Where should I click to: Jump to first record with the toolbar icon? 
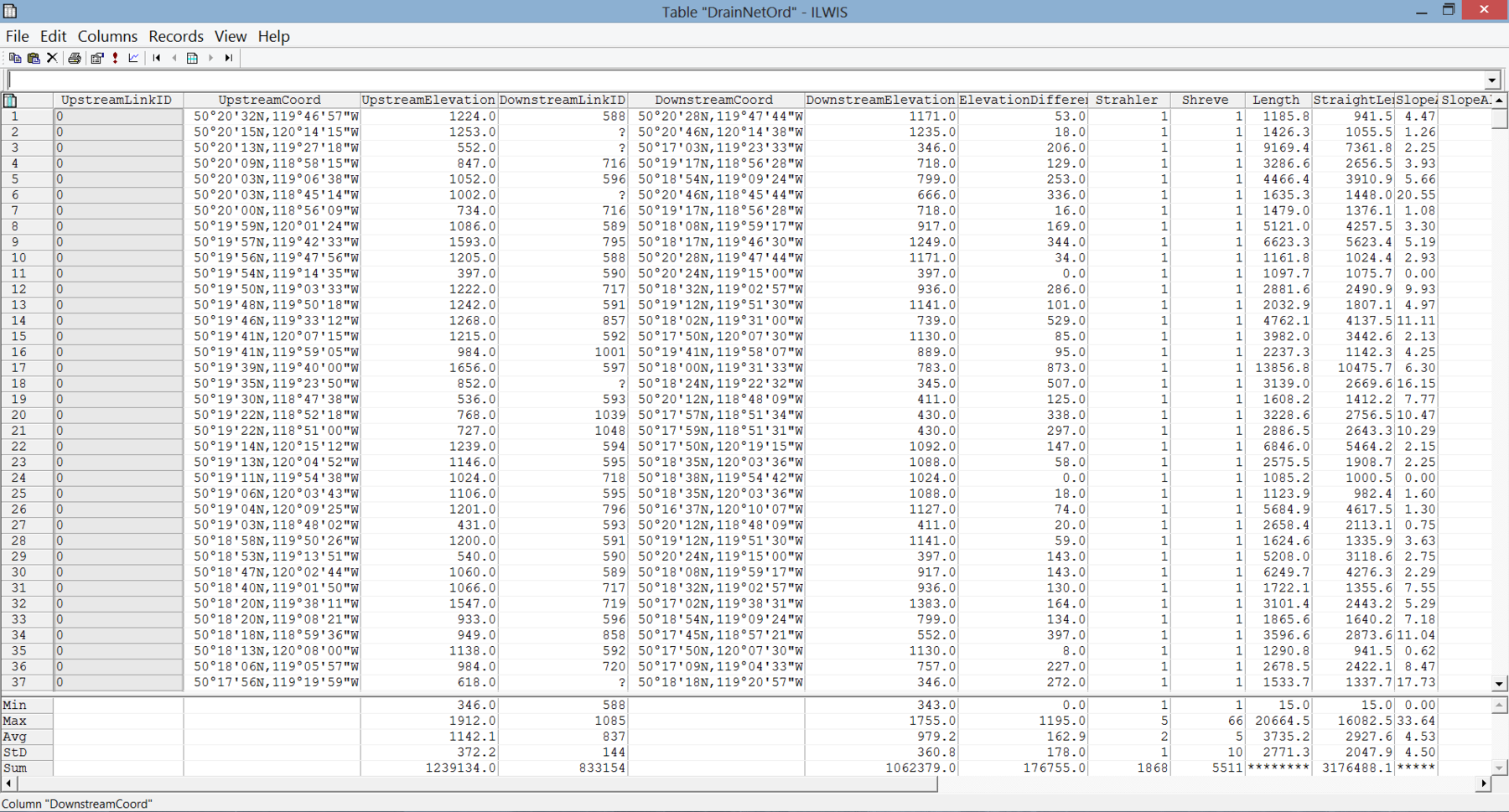click(157, 58)
